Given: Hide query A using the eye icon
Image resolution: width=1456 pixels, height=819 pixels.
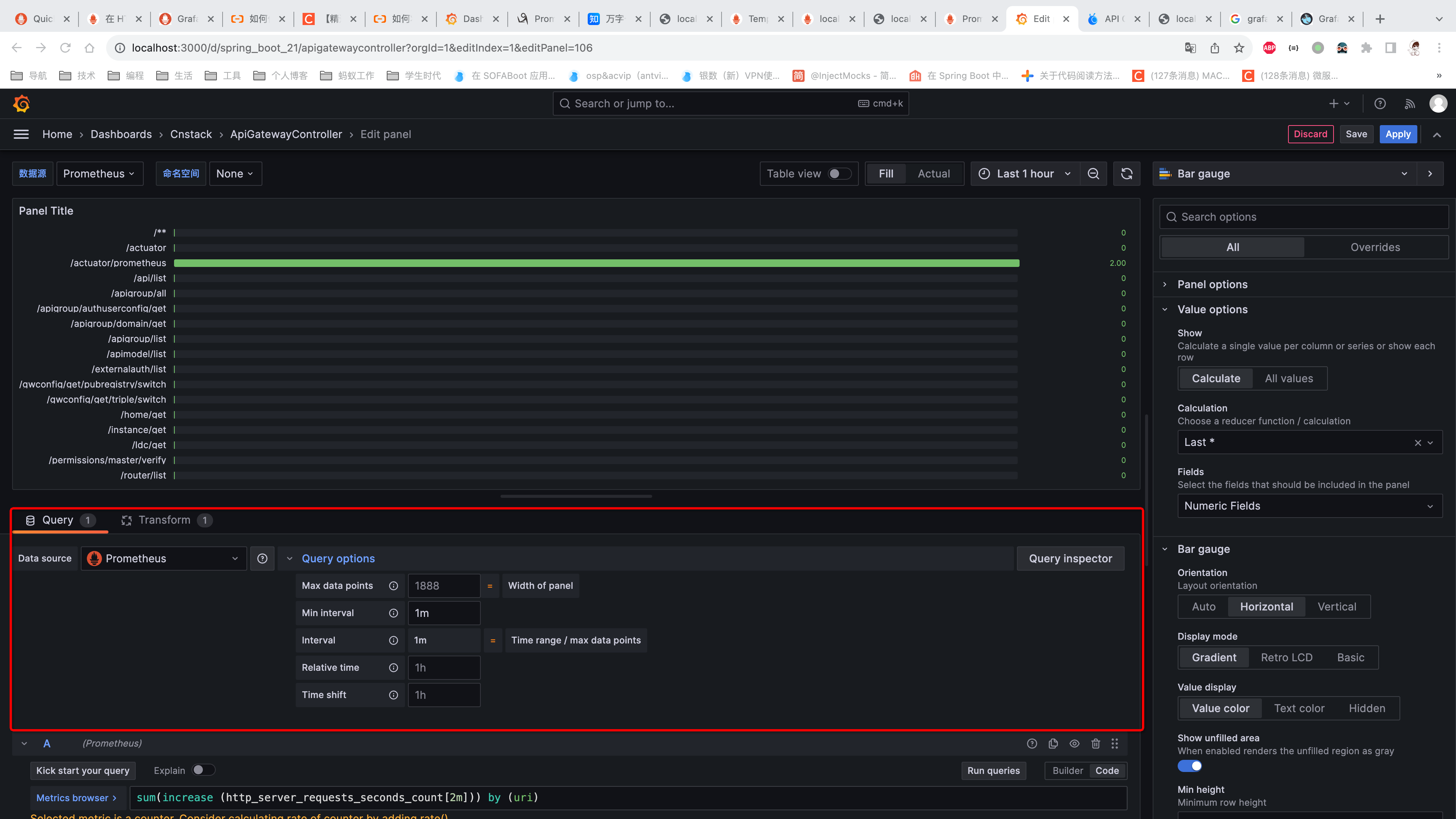Looking at the screenshot, I should (1075, 743).
